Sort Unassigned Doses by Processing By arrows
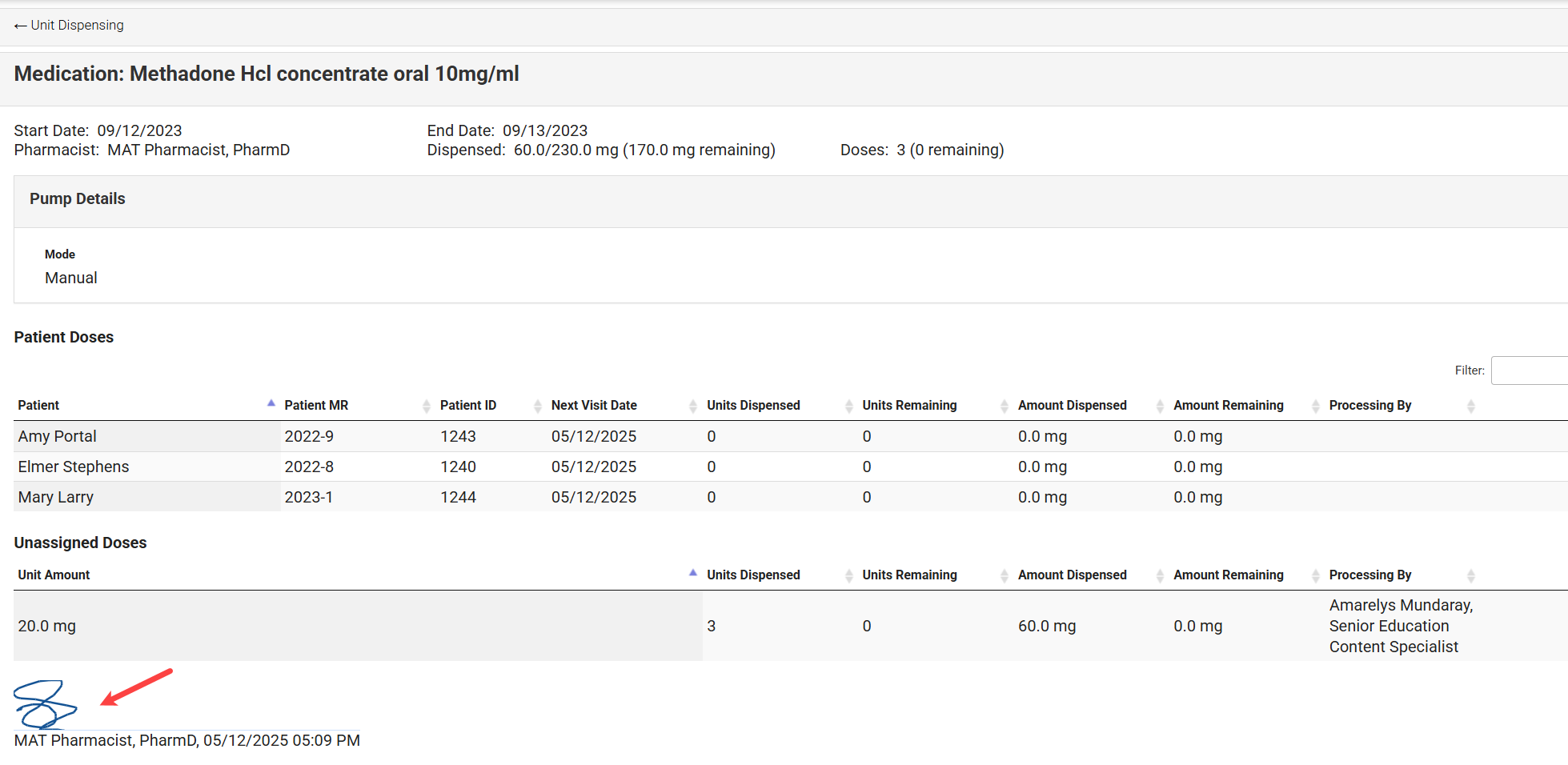This screenshot has height=765, width=1568. coord(1470,575)
